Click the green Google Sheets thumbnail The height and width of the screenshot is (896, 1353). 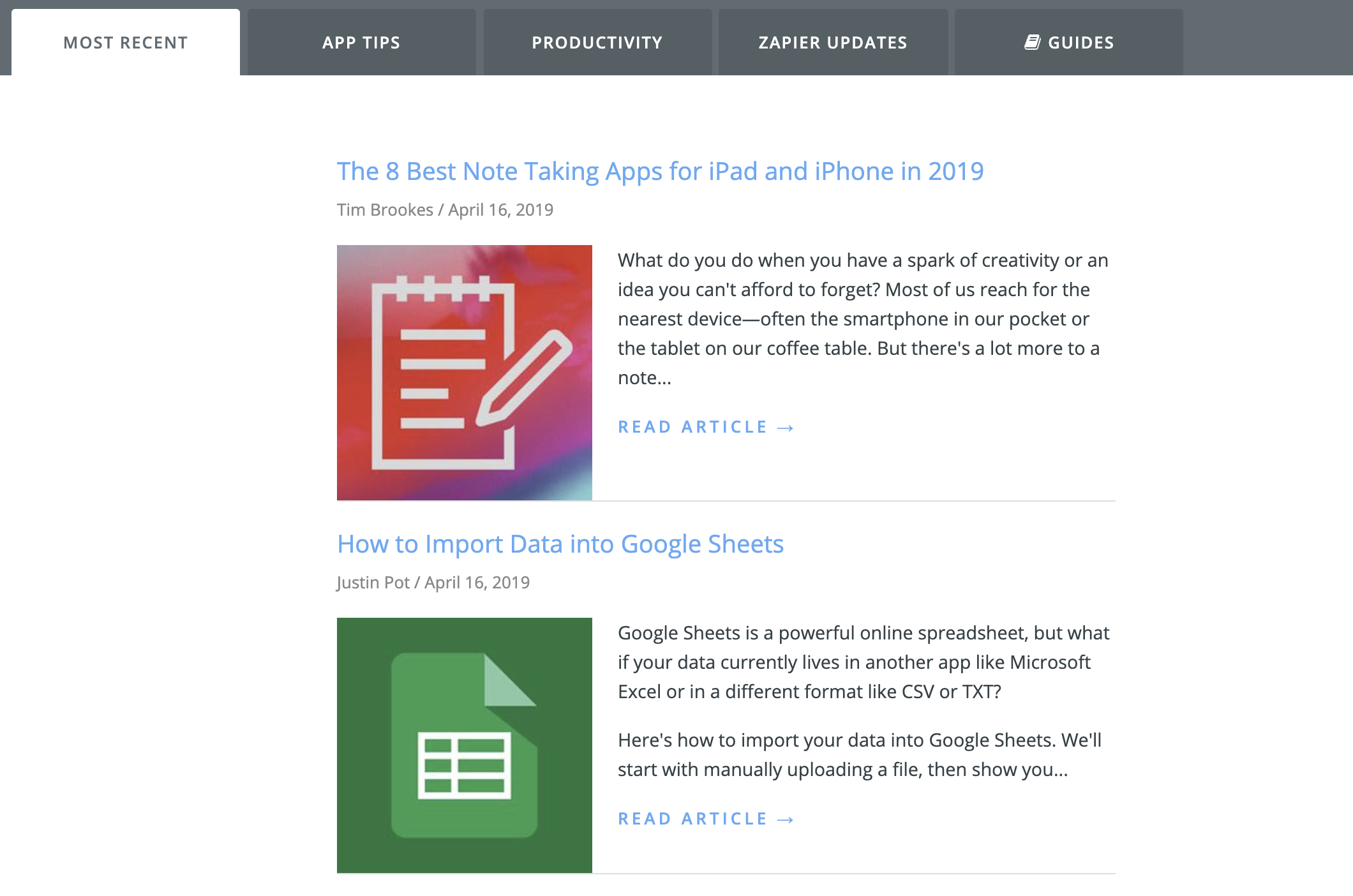[465, 745]
